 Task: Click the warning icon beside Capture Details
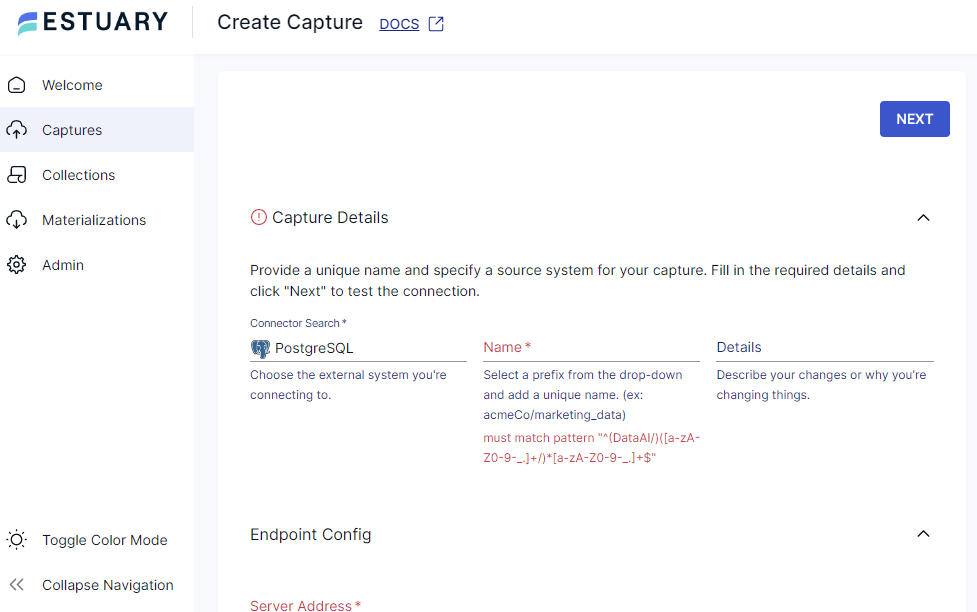pos(258,217)
